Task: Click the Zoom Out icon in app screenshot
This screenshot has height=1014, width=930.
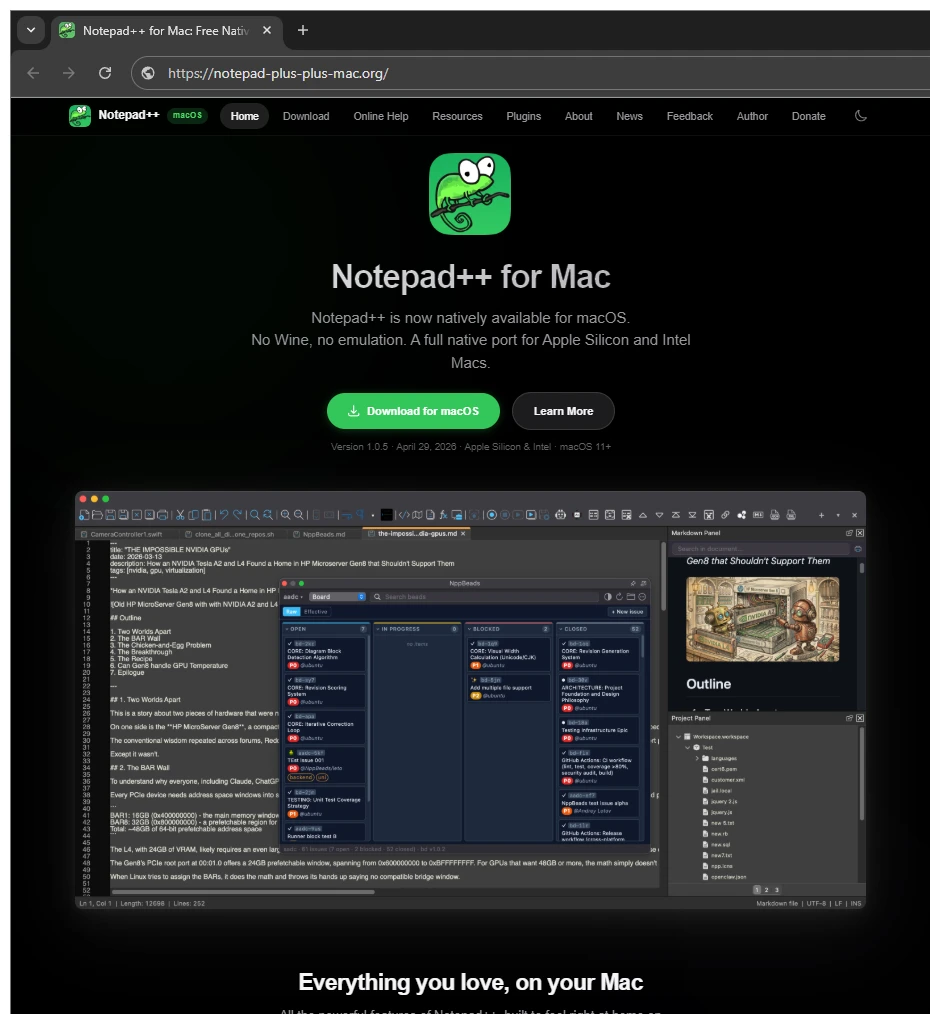Action: [x=298, y=515]
